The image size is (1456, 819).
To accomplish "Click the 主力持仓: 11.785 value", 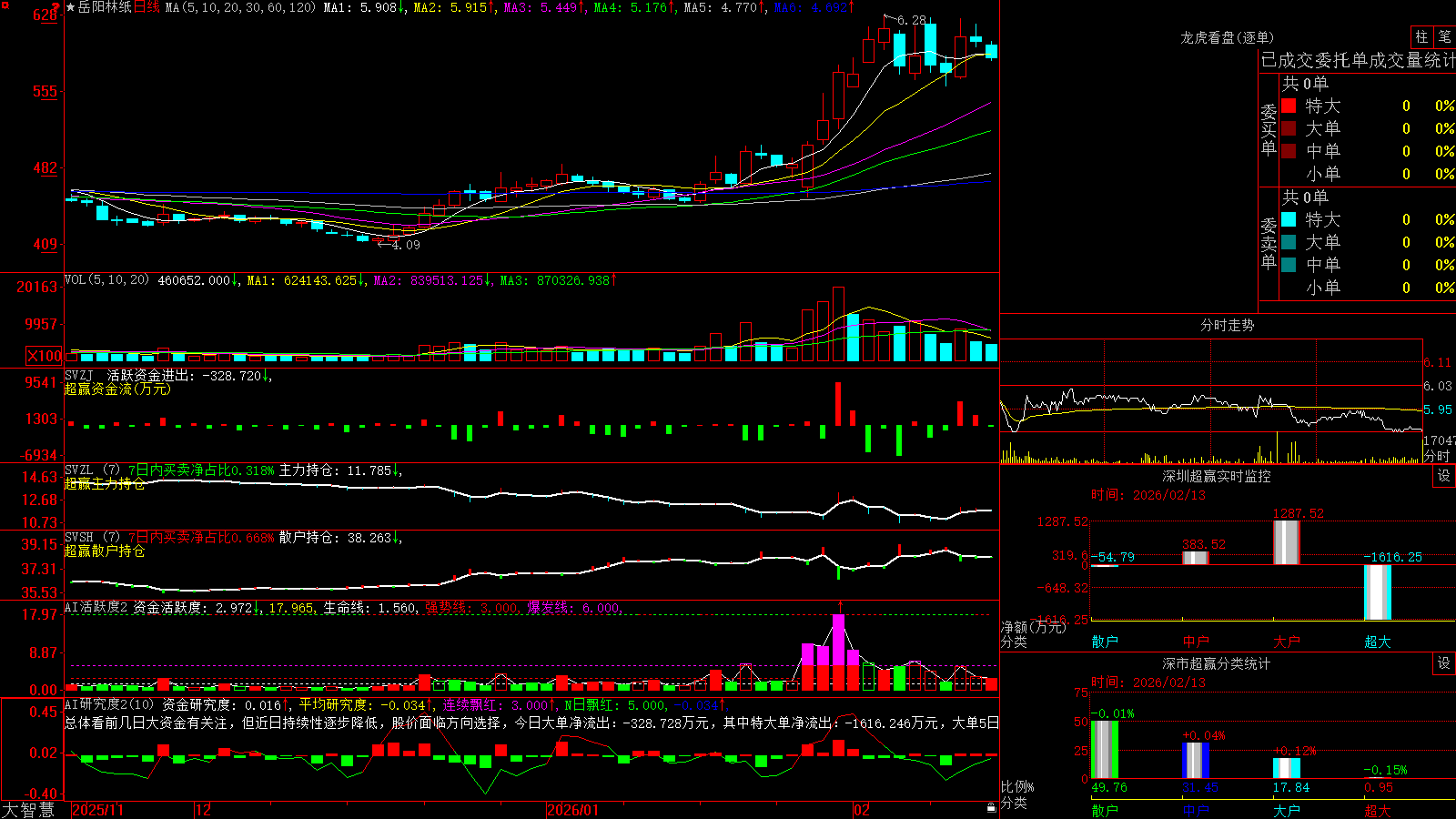I will point(335,470).
